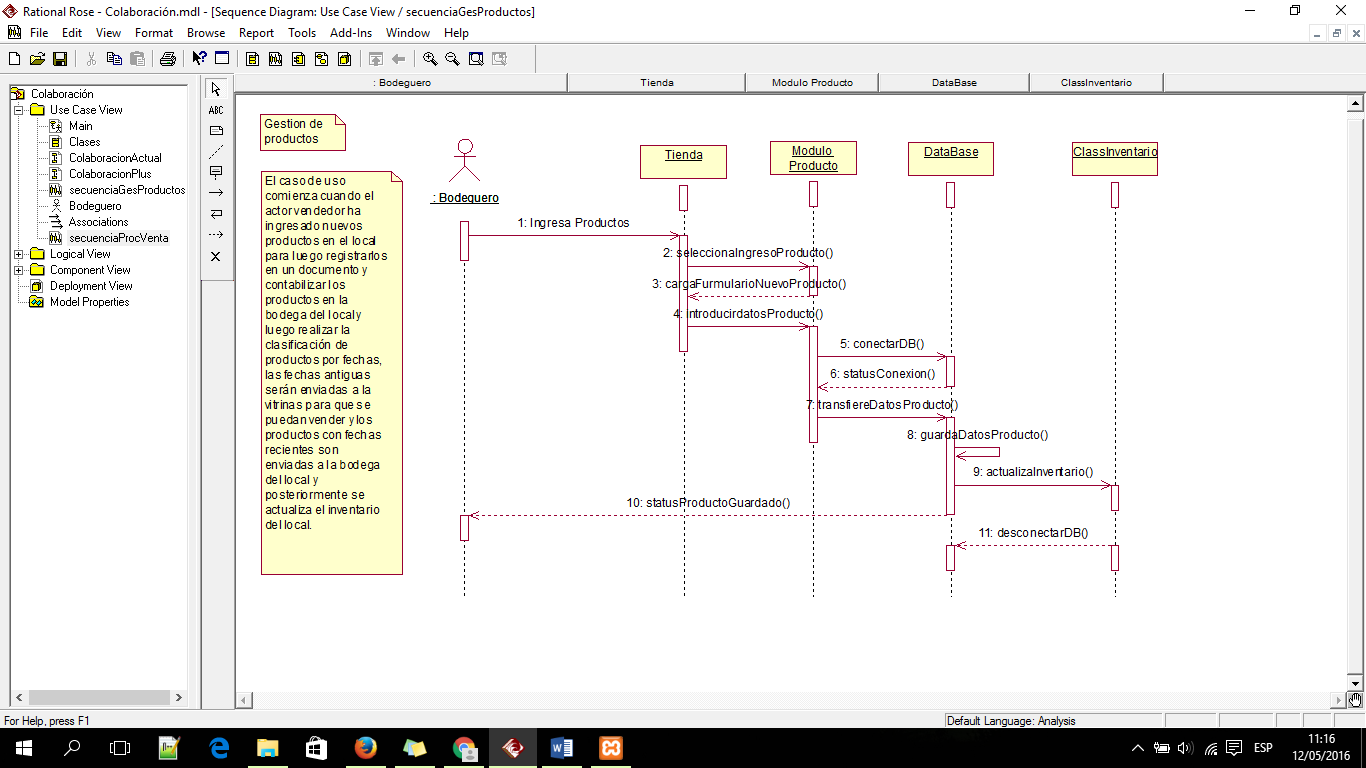Click Browse Deployment Diagram toolbar icon

point(344,59)
